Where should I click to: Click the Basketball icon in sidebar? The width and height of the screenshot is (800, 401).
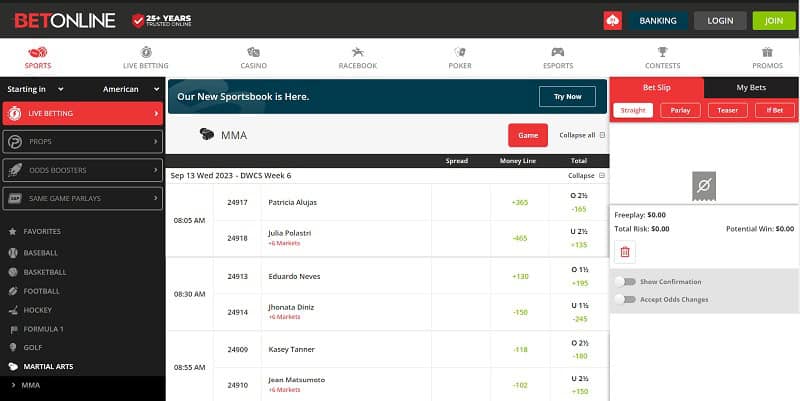(x=13, y=272)
